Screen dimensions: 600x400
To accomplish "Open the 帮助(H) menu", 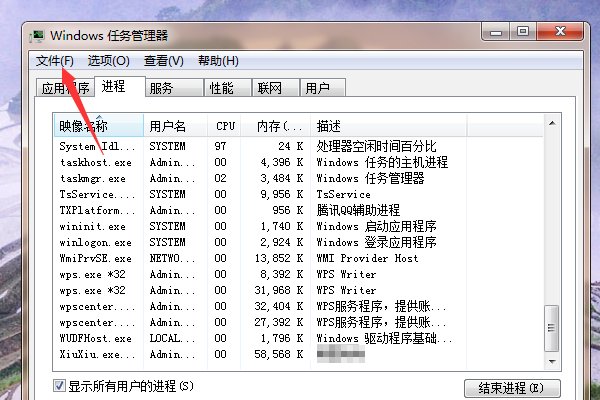I will tap(218, 61).
